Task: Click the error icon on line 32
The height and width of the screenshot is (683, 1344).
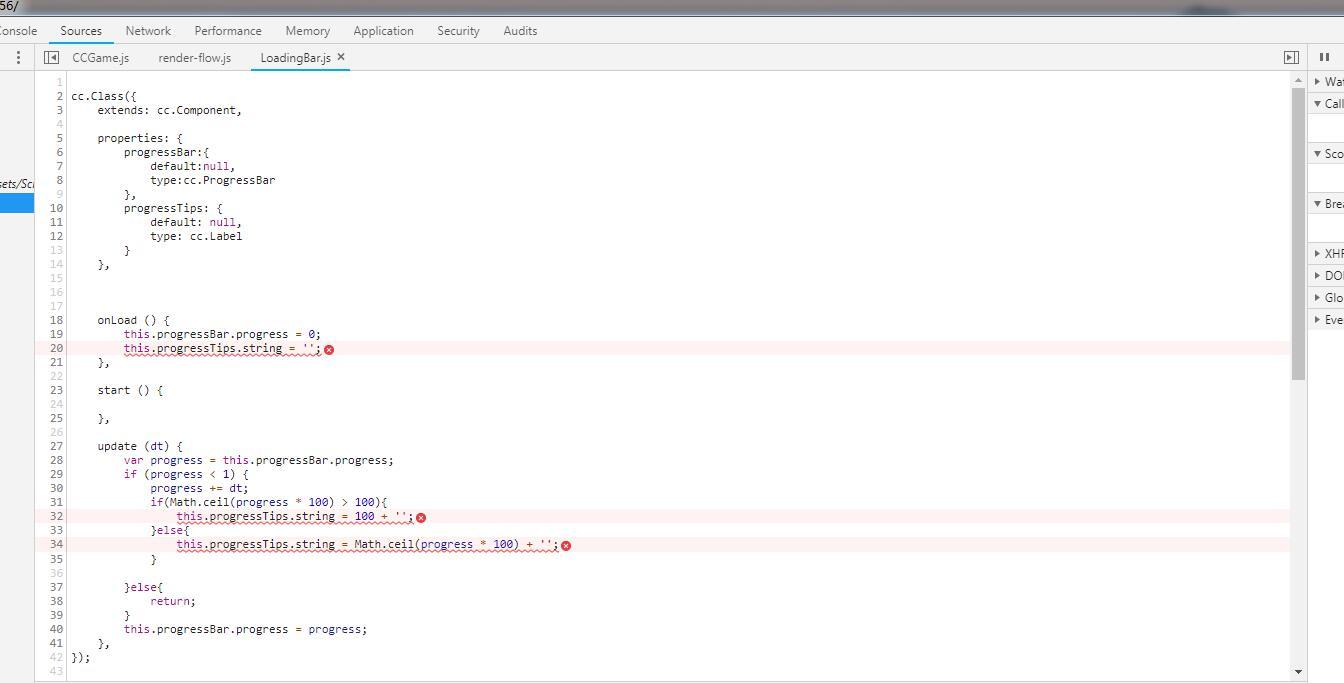Action: coord(421,518)
